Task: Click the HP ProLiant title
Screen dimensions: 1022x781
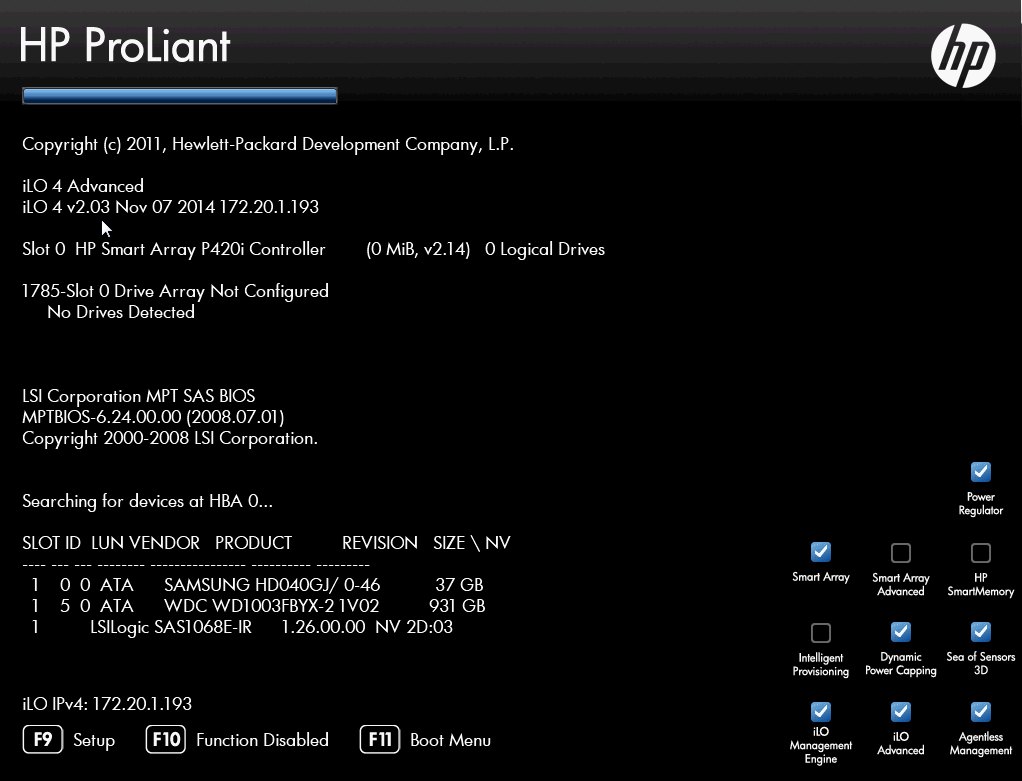Action: tap(124, 45)
